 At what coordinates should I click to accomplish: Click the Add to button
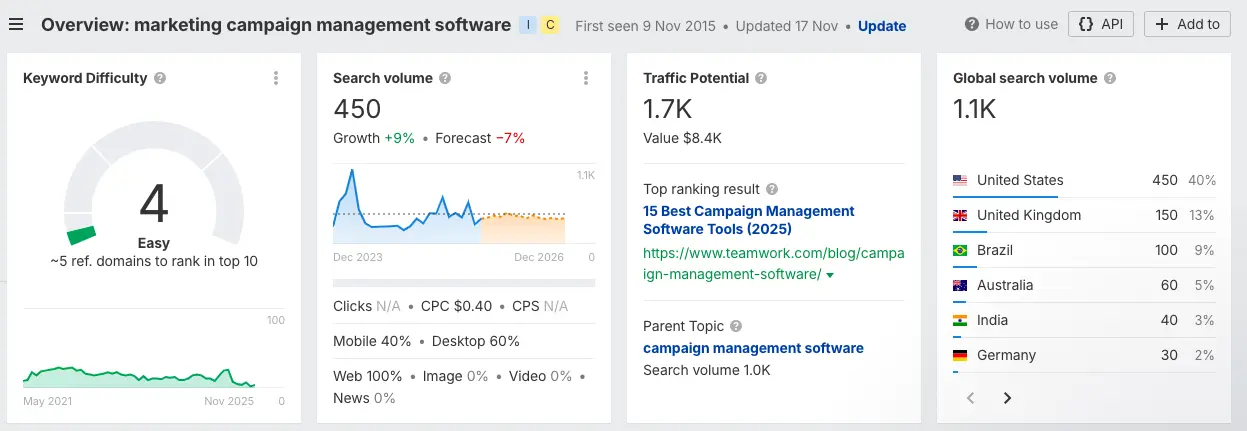click(1187, 24)
